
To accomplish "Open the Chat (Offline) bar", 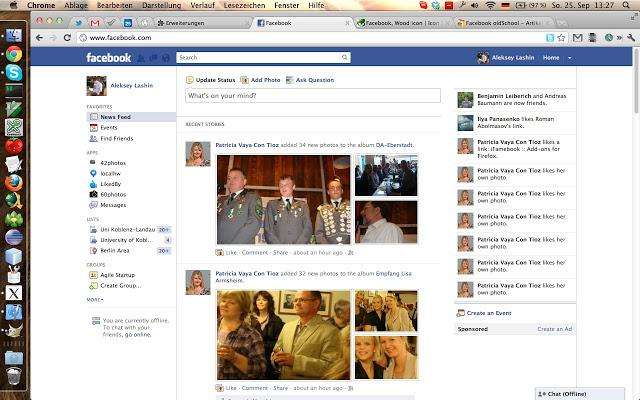I will [579, 393].
